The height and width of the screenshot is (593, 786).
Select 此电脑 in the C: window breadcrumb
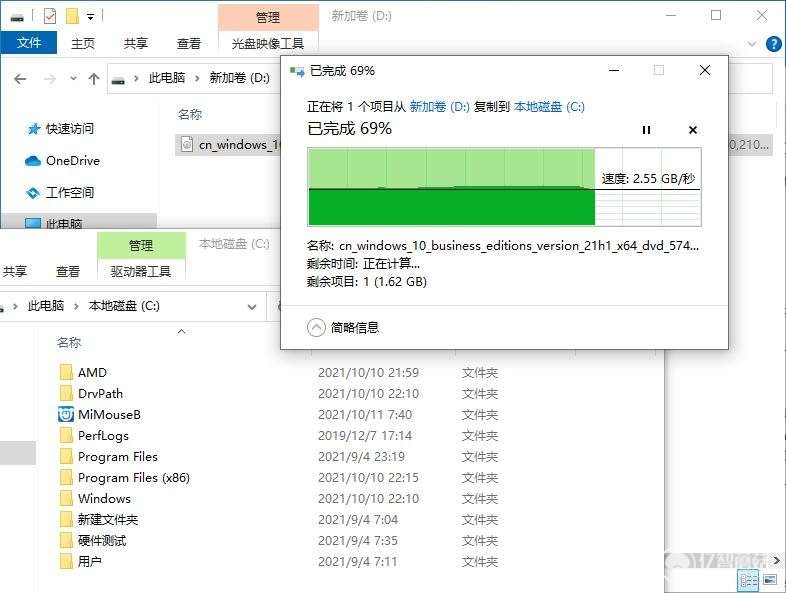point(46,306)
